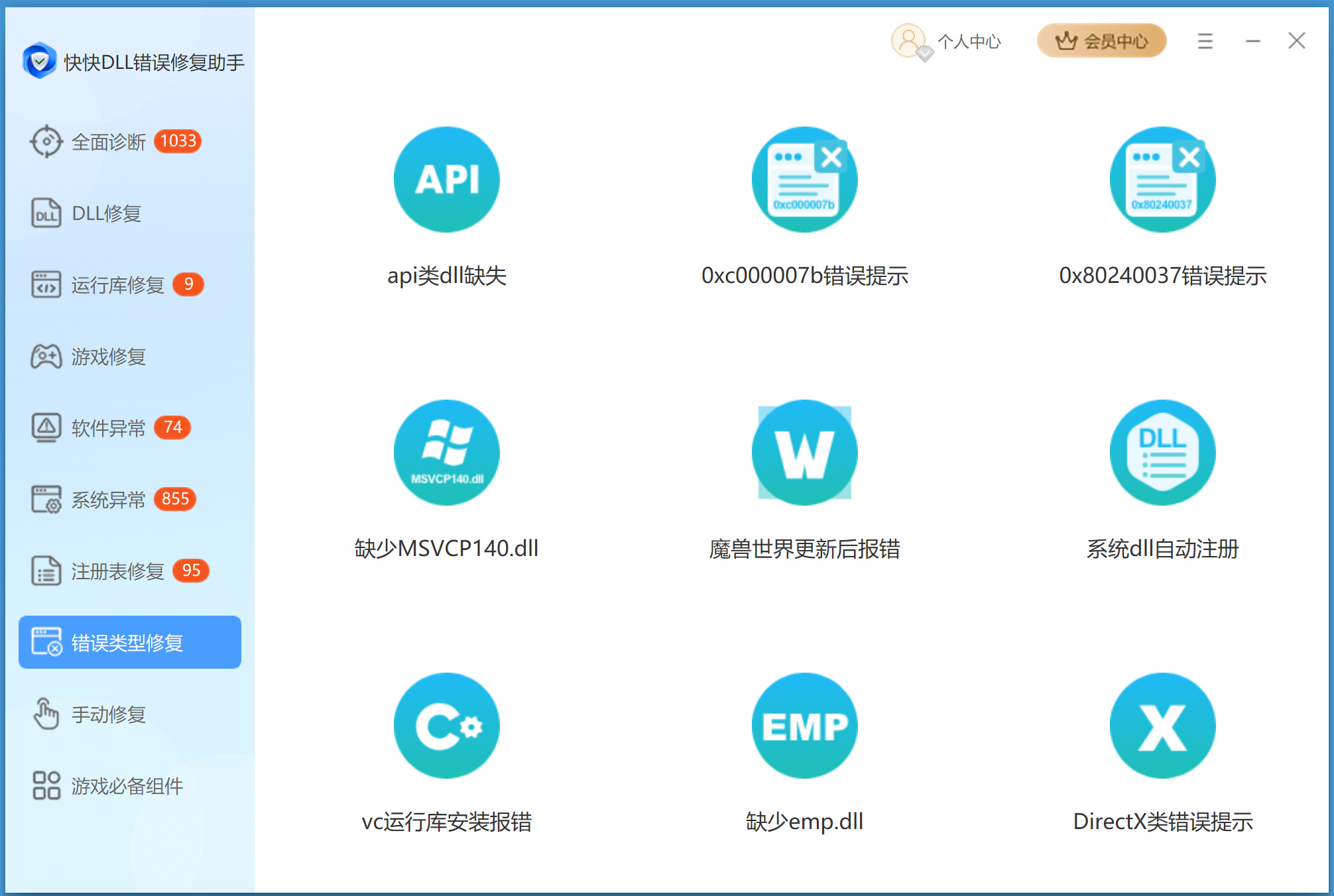This screenshot has width=1334, height=896.
Task: Click the World of Warcraft update error icon
Action: click(804, 453)
